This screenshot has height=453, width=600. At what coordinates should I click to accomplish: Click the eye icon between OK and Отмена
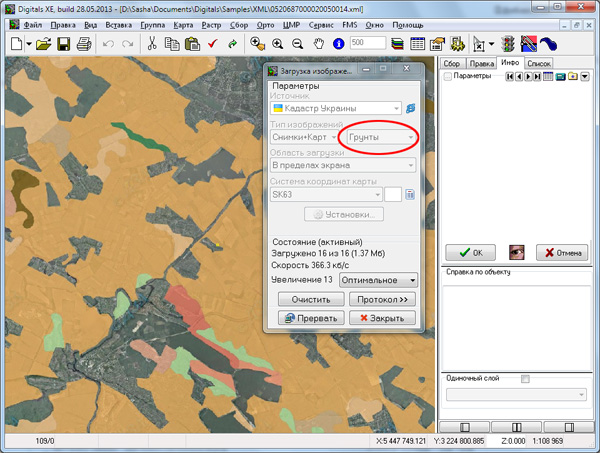[x=517, y=252]
